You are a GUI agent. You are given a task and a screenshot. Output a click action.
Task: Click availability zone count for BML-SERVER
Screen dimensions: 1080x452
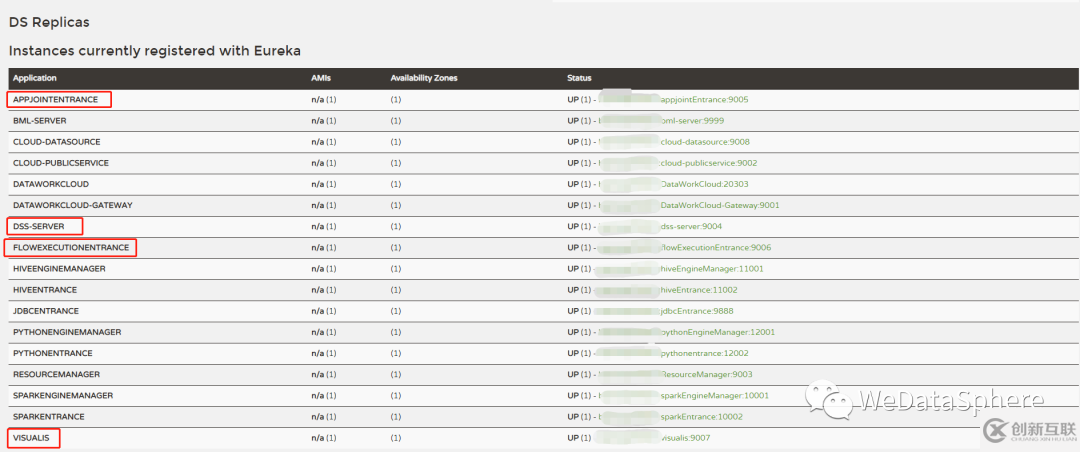tap(395, 121)
